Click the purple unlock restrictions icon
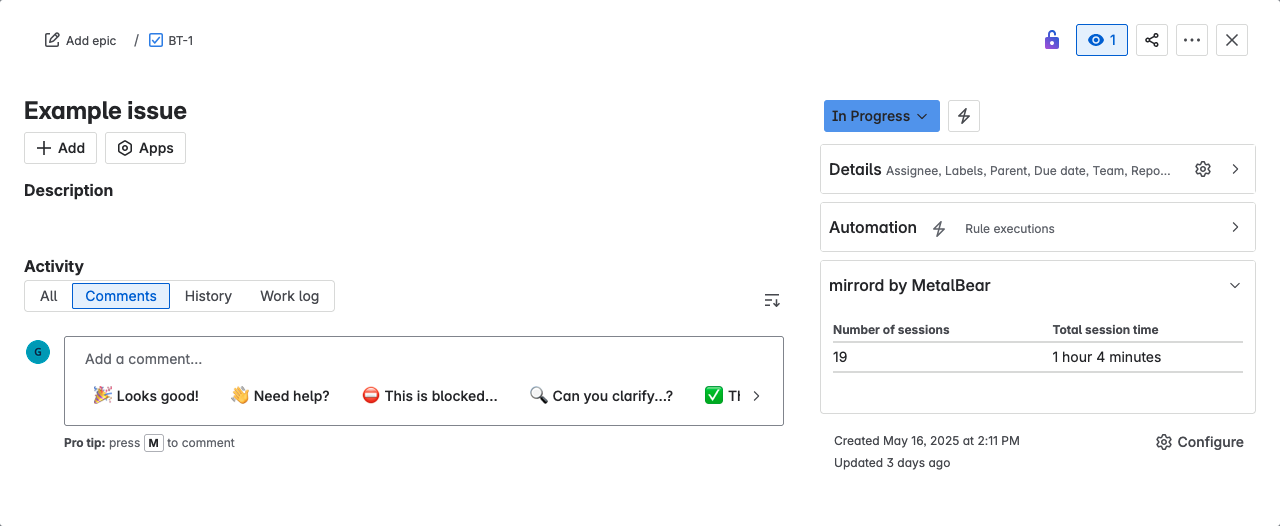This screenshot has height=526, width=1280. pyautogui.click(x=1051, y=40)
